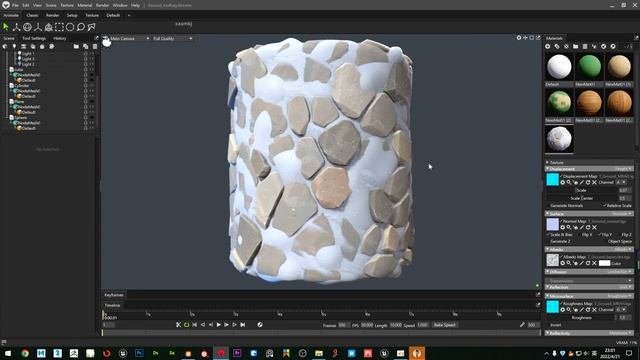Activate the rotate gizmo tool
This screenshot has height=360, width=640.
(x=27, y=27)
